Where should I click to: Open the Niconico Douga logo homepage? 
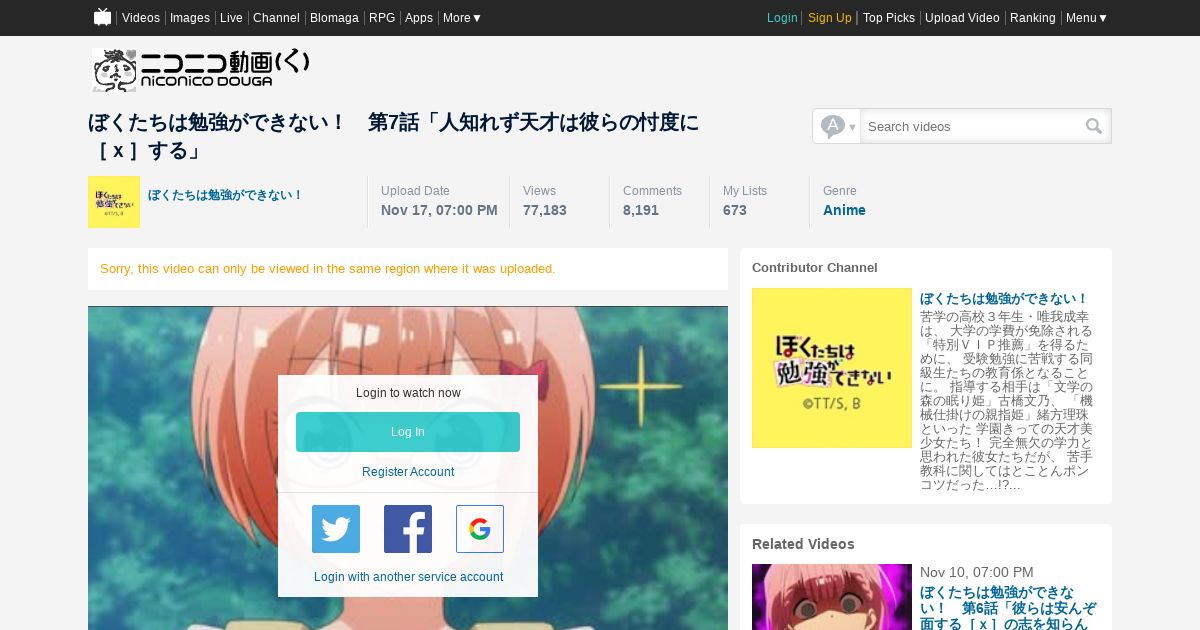(201, 70)
